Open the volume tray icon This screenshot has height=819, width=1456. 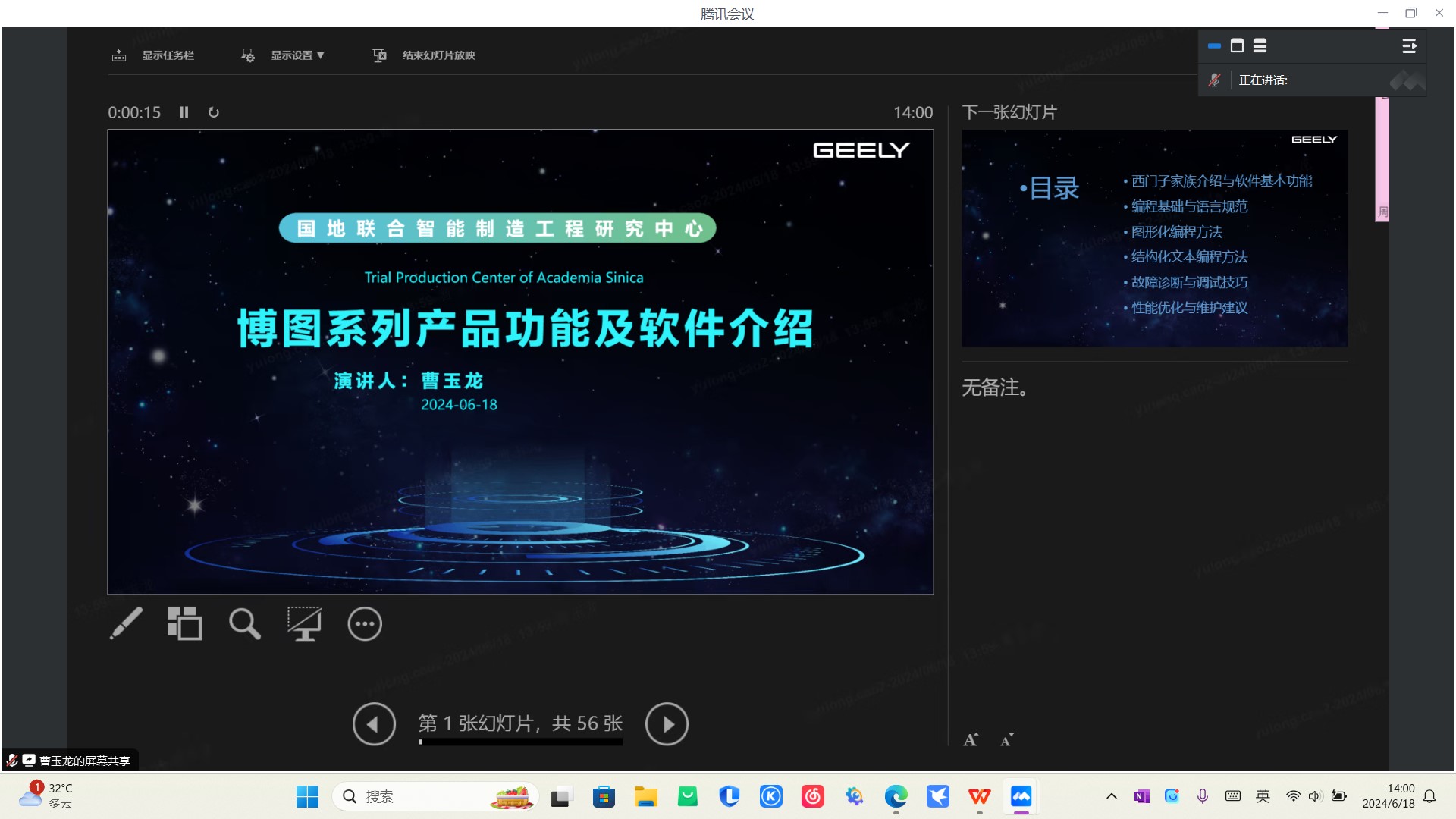click(1316, 796)
